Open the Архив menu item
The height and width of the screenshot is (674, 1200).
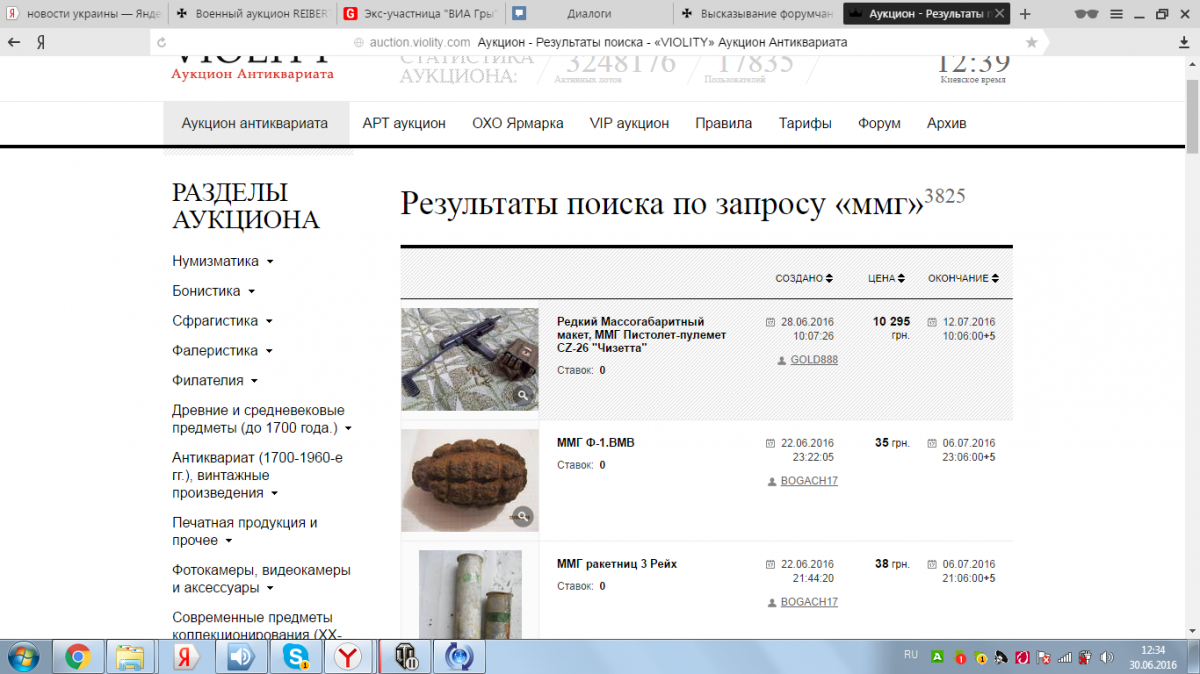click(947, 124)
